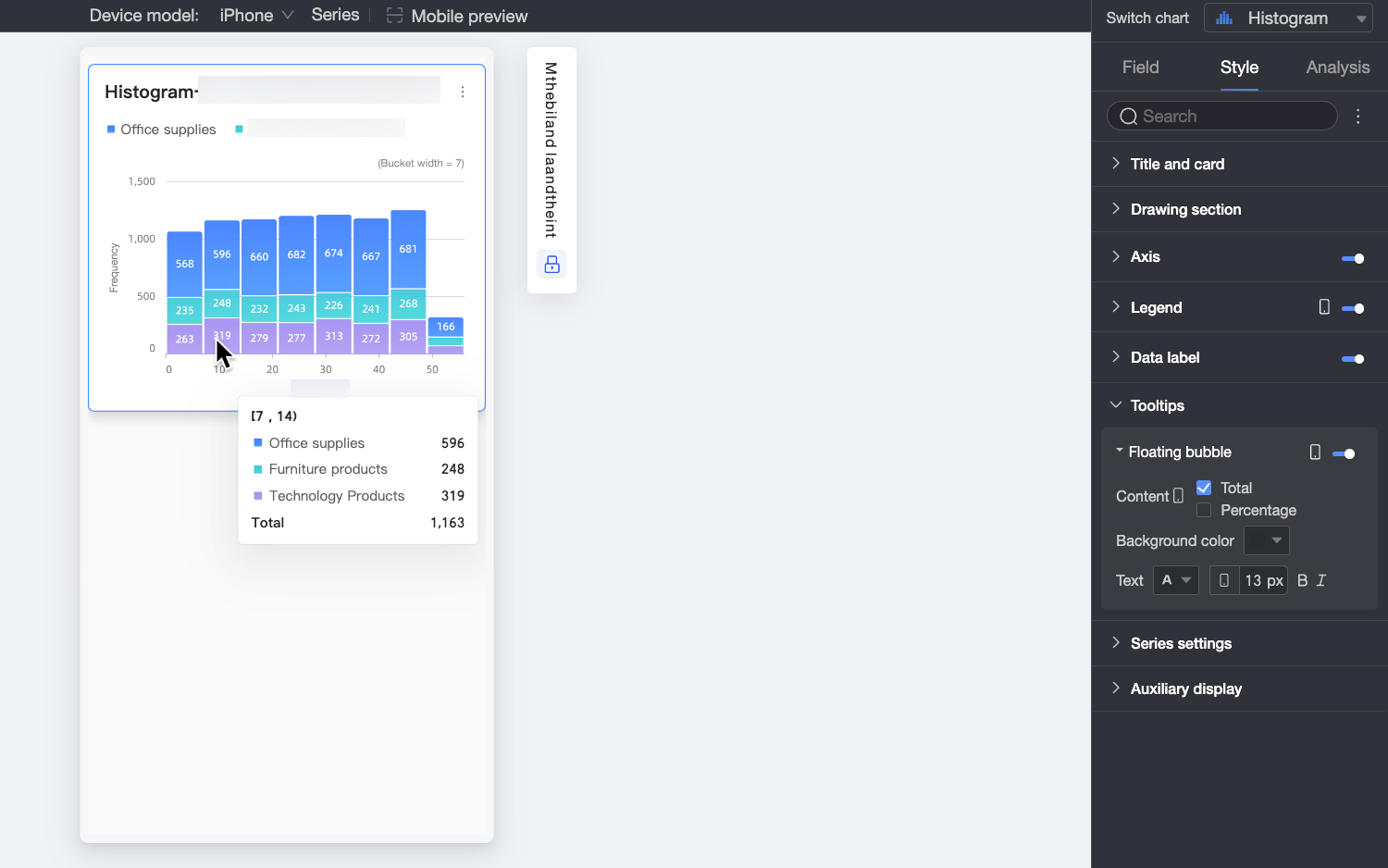The height and width of the screenshot is (868, 1388).
Task: Open the Histogram switch chart dropdown
Action: tap(1288, 18)
